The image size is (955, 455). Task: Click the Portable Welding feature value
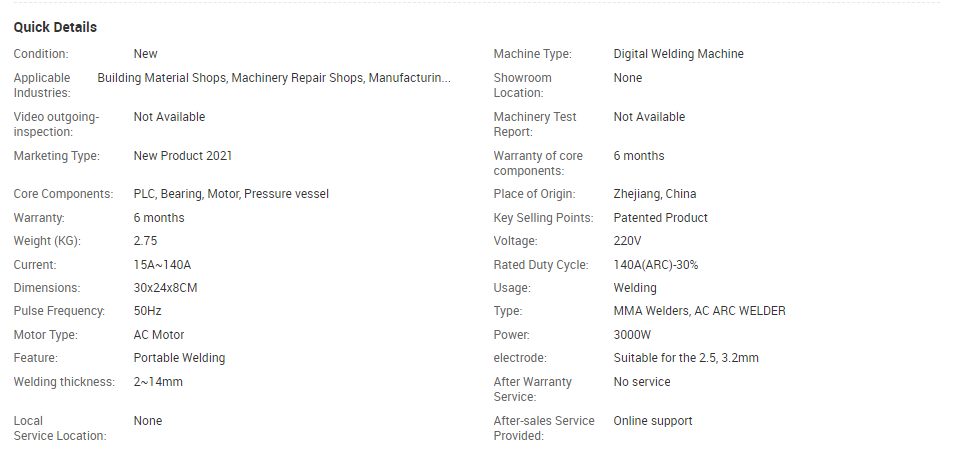coord(179,358)
